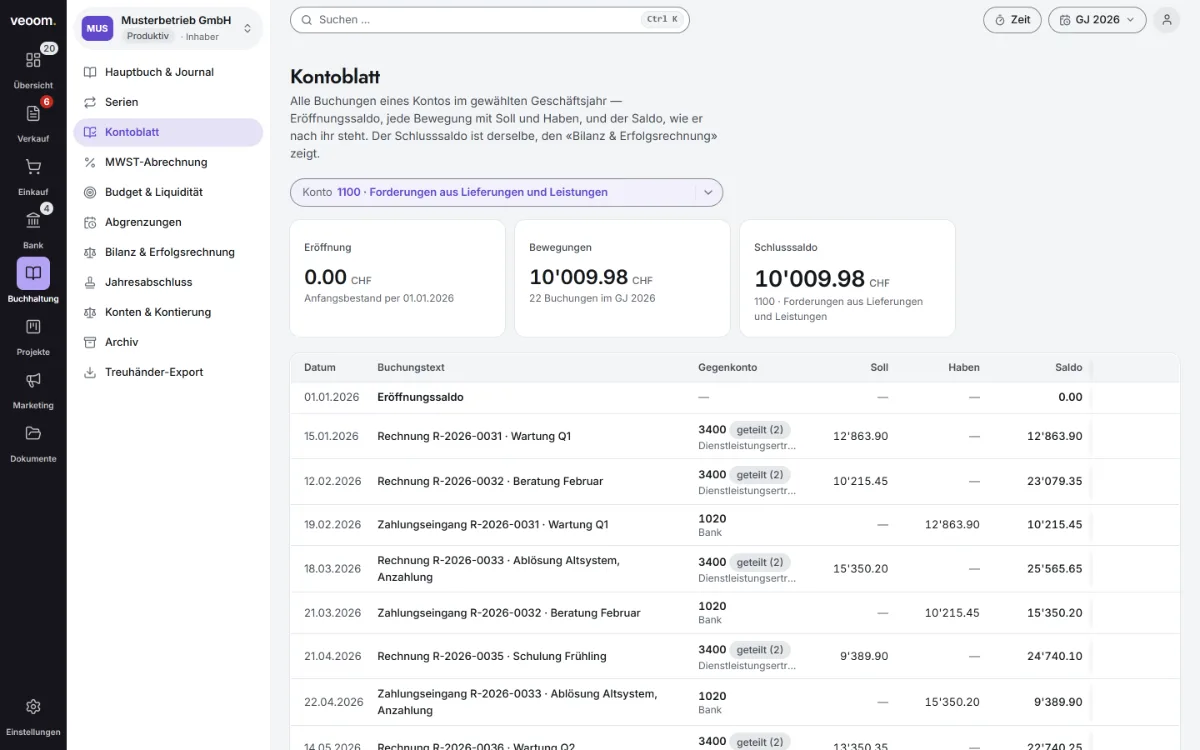Click the geteilt (2) badge for Beratung Februar invoice
This screenshot has height=750, width=1200.
(x=760, y=475)
